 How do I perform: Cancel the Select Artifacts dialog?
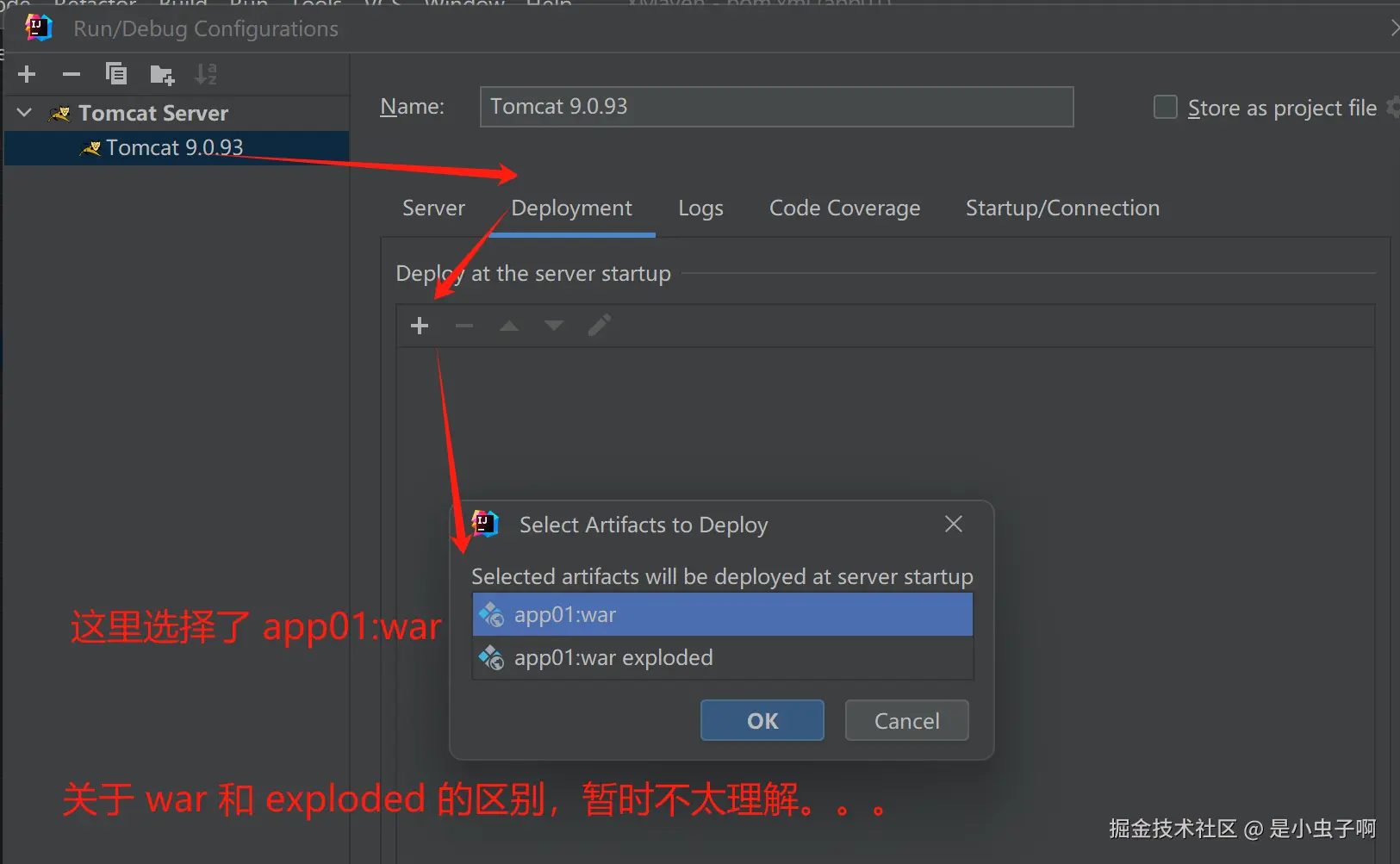point(906,720)
